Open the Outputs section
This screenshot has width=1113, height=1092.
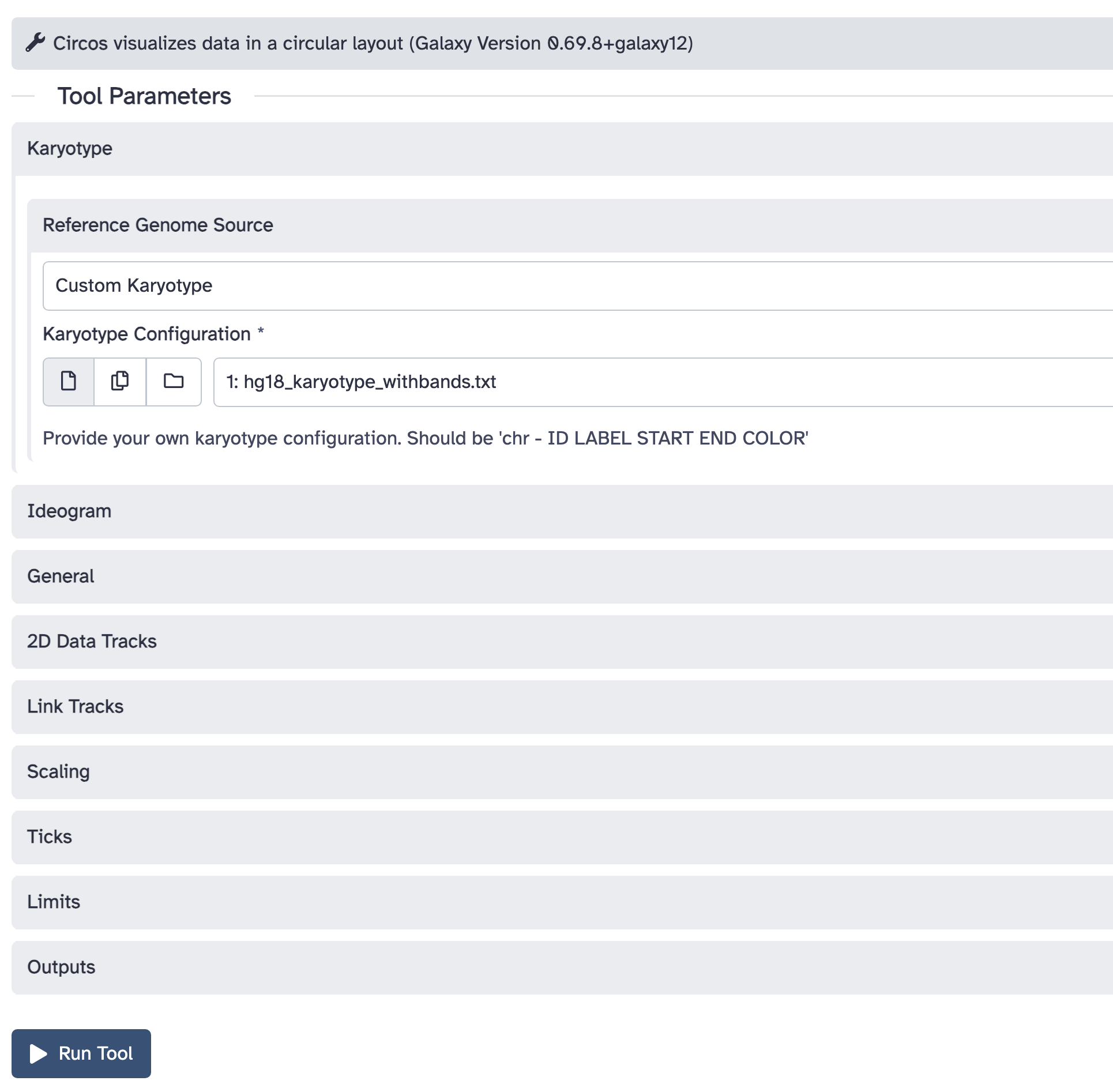click(x=562, y=967)
